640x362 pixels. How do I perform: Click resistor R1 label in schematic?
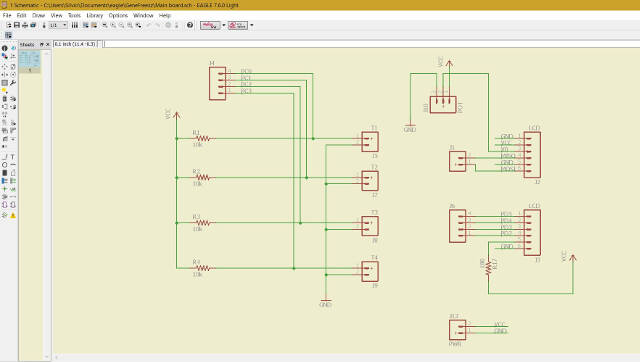point(196,133)
